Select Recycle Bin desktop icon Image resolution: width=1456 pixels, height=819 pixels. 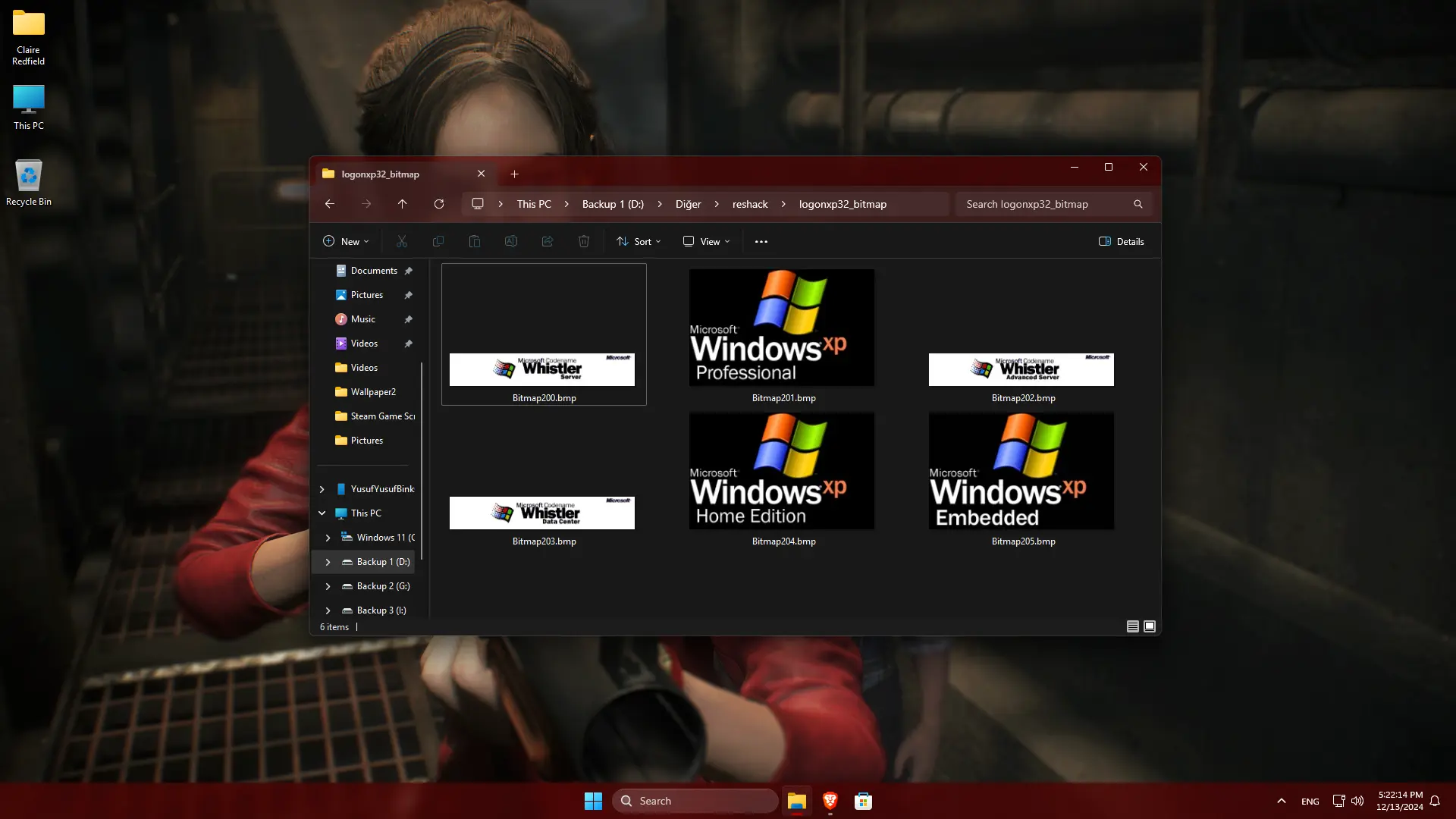[29, 183]
